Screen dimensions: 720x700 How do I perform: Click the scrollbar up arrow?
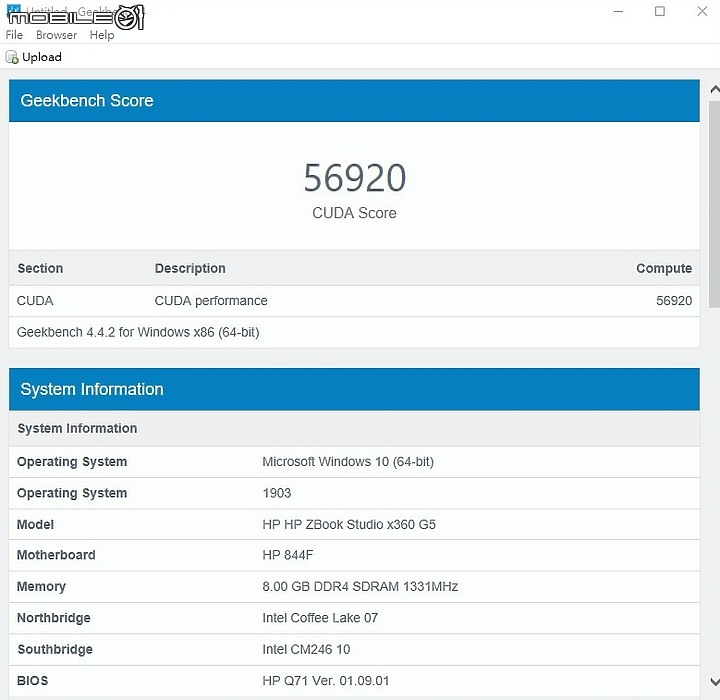point(714,90)
